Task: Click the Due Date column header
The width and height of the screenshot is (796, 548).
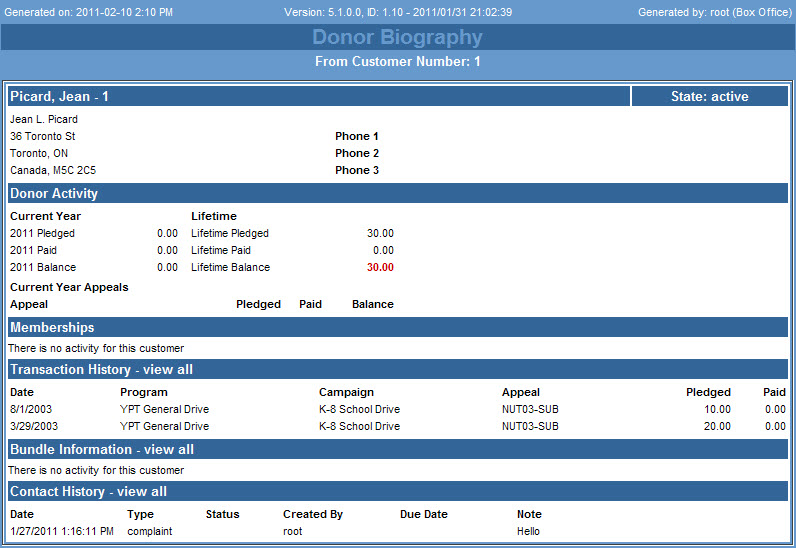Action: click(x=424, y=514)
